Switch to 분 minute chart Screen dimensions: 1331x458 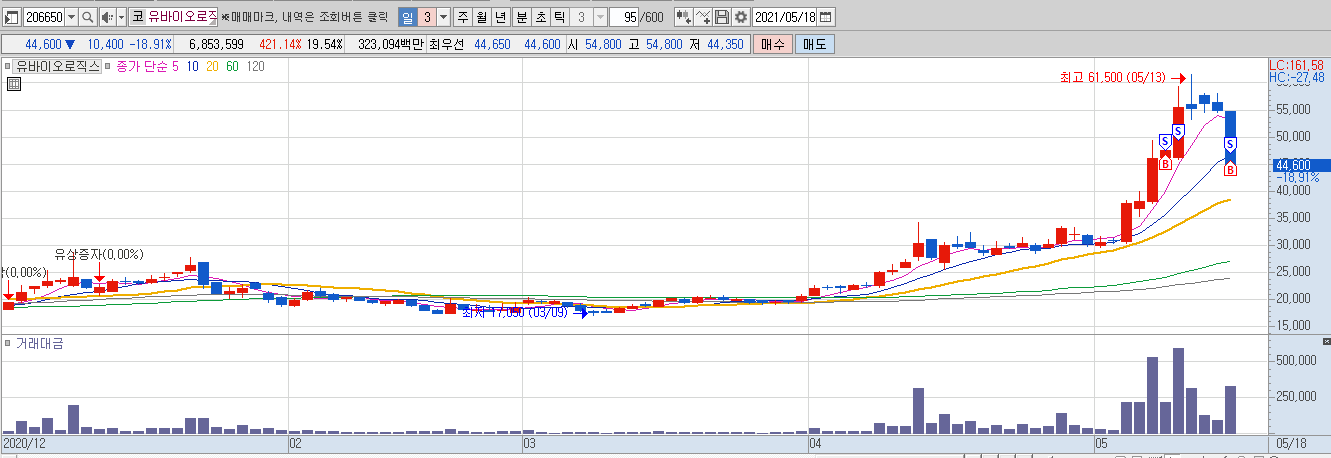(x=522, y=17)
